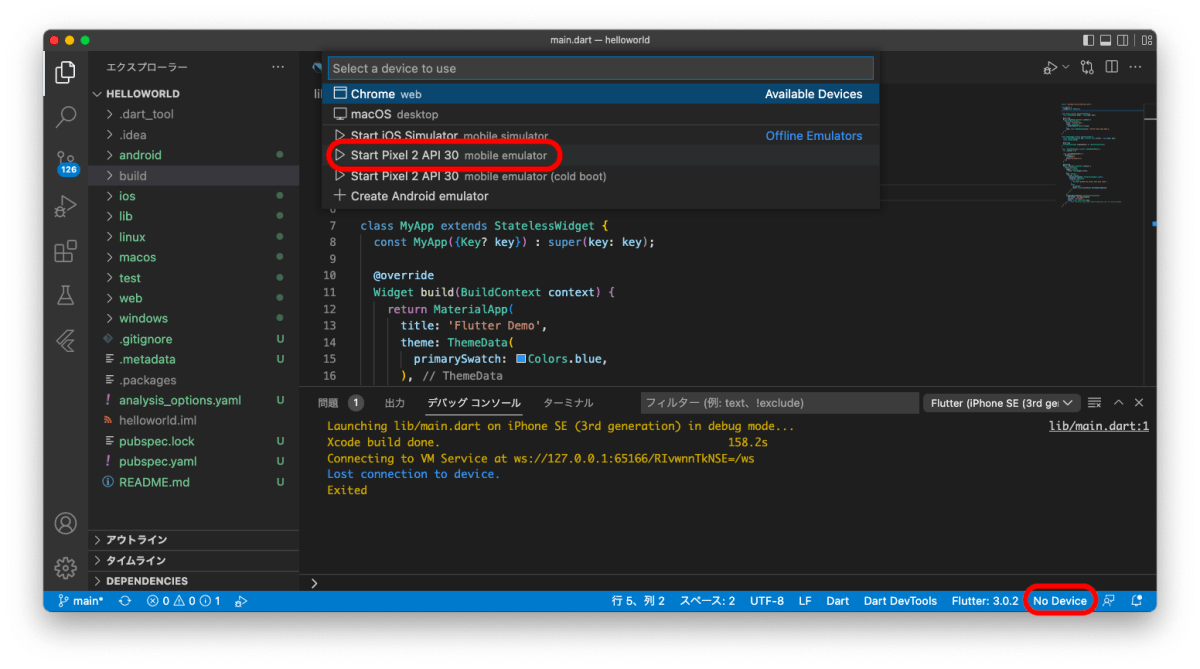This screenshot has width=1200, height=669.
Task: Open the Explorer view in activity bar
Action: [x=66, y=72]
